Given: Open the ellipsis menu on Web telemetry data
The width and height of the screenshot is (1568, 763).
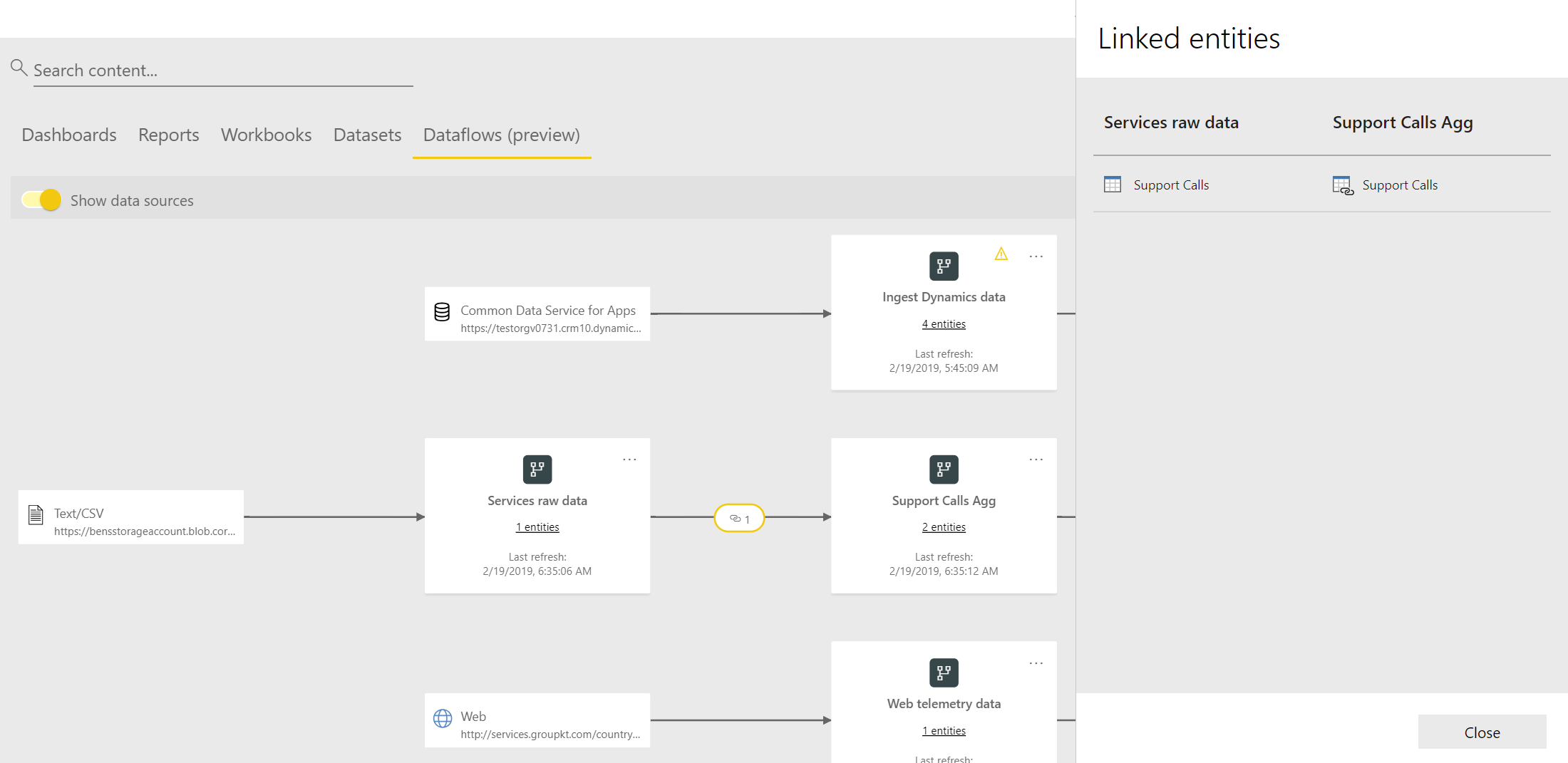Looking at the screenshot, I should tap(1036, 663).
